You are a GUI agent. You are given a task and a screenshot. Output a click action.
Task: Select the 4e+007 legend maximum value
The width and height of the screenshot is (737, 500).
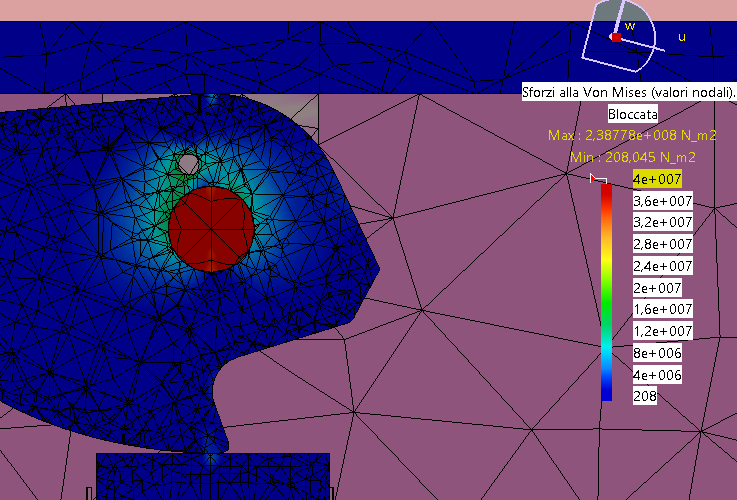pyautogui.click(x=657, y=179)
